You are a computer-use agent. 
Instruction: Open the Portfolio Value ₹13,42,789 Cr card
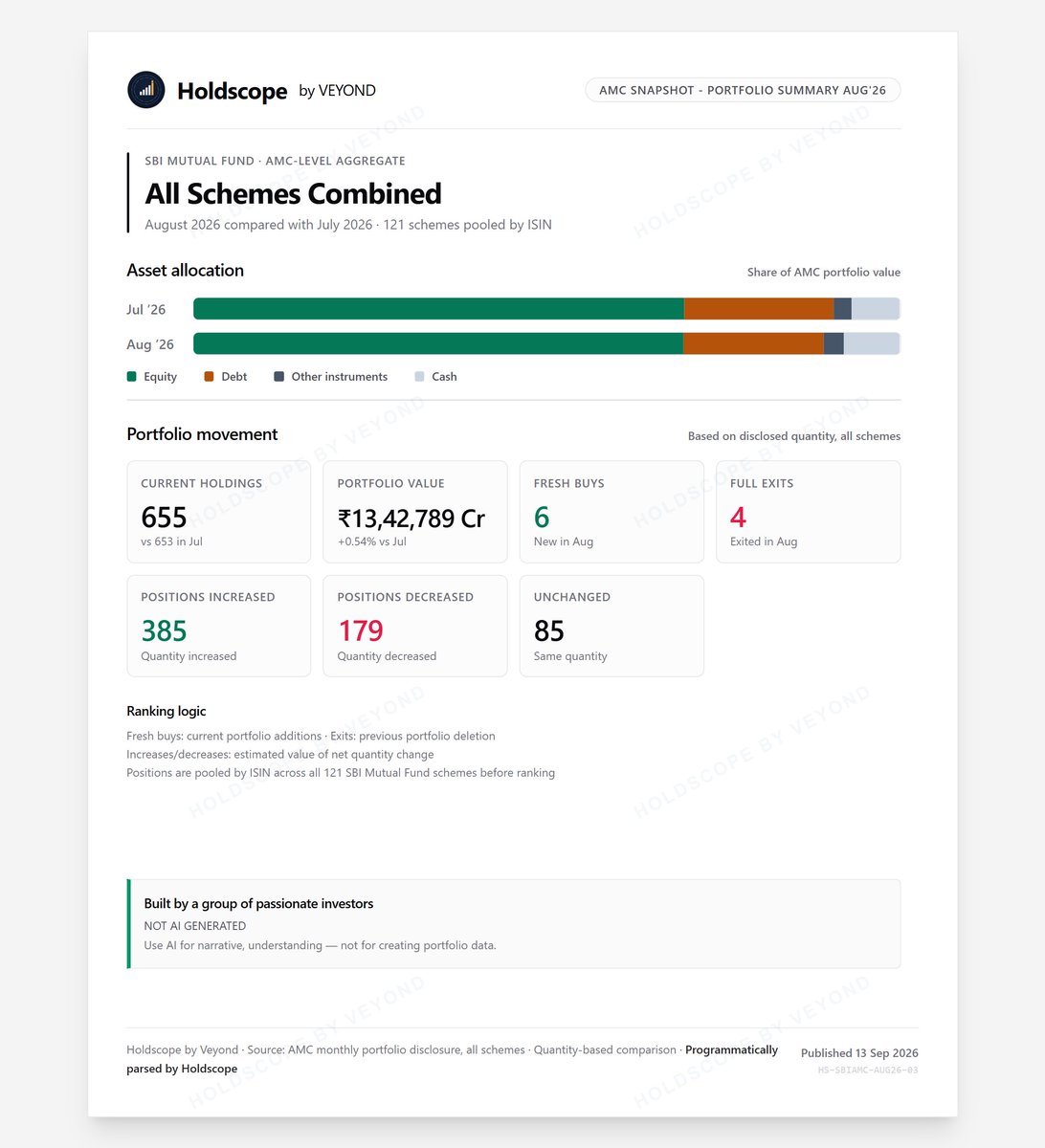coord(415,512)
